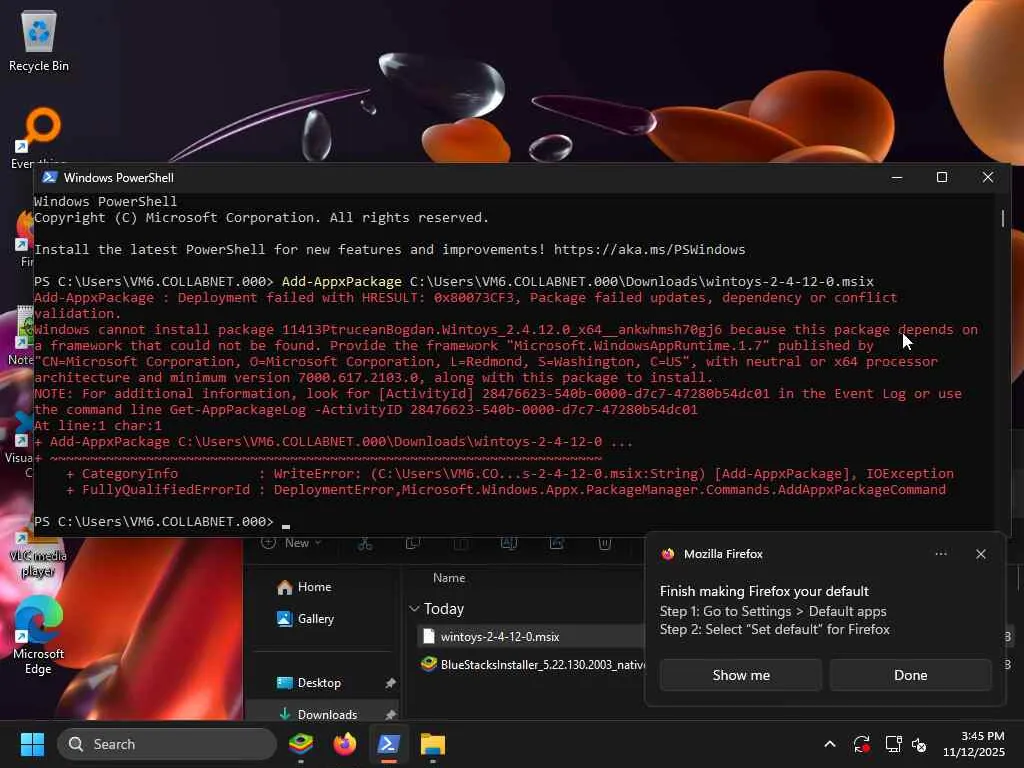This screenshot has height=768, width=1024.
Task: Launch Microsoft Edge from the desktop
Action: tap(38, 635)
